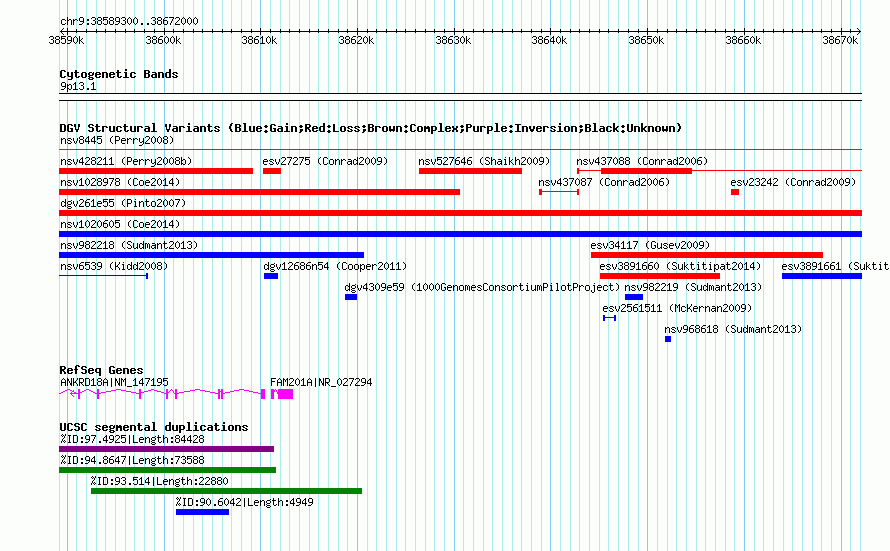
Task: Select the dgv261e55 (Pinto2007) label text
Action: (x=123, y=203)
